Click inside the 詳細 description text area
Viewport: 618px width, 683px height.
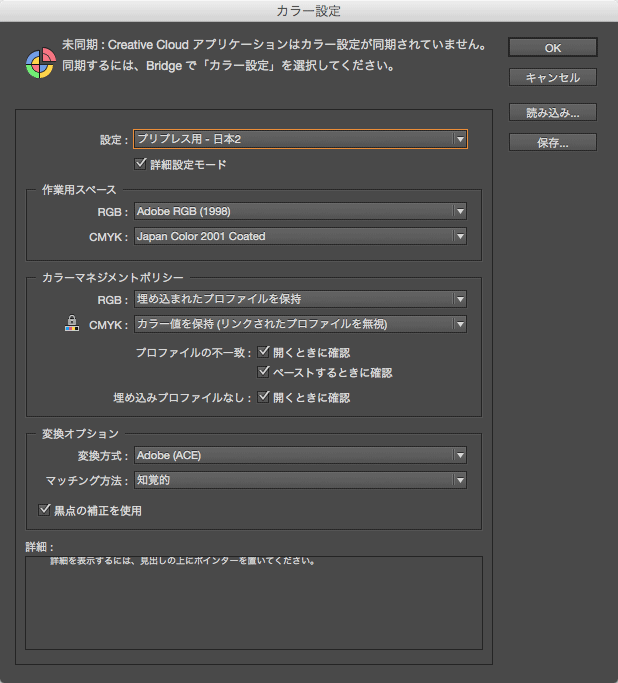pos(254,603)
